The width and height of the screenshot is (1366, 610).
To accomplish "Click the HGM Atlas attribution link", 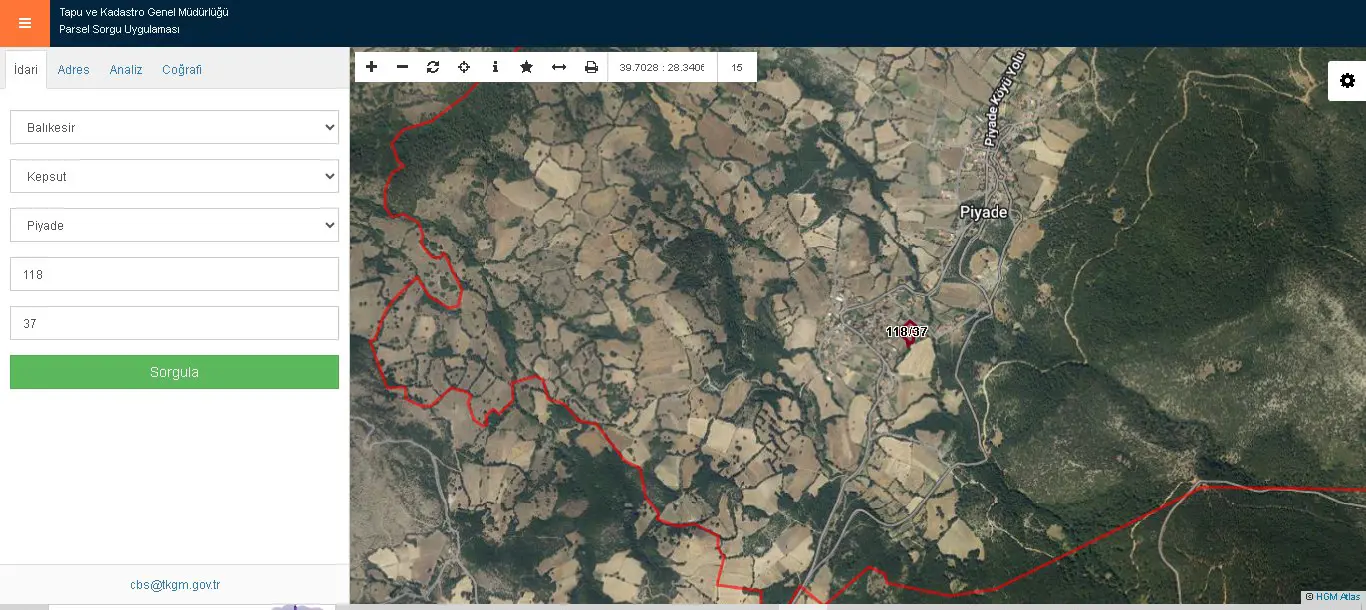I will pyautogui.click(x=1338, y=597).
